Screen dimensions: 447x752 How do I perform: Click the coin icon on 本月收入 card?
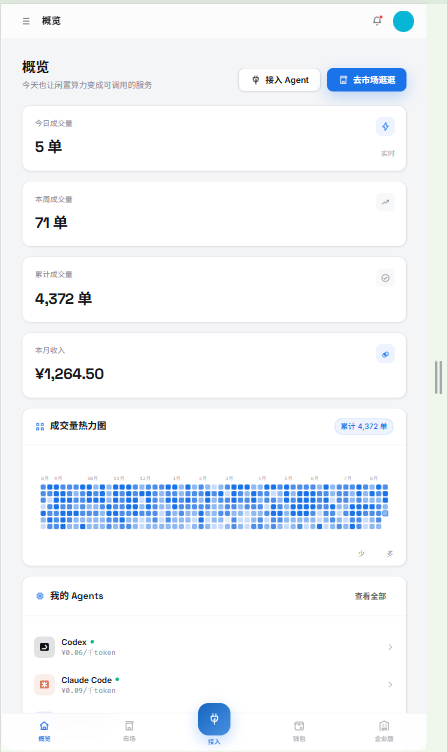(x=385, y=354)
